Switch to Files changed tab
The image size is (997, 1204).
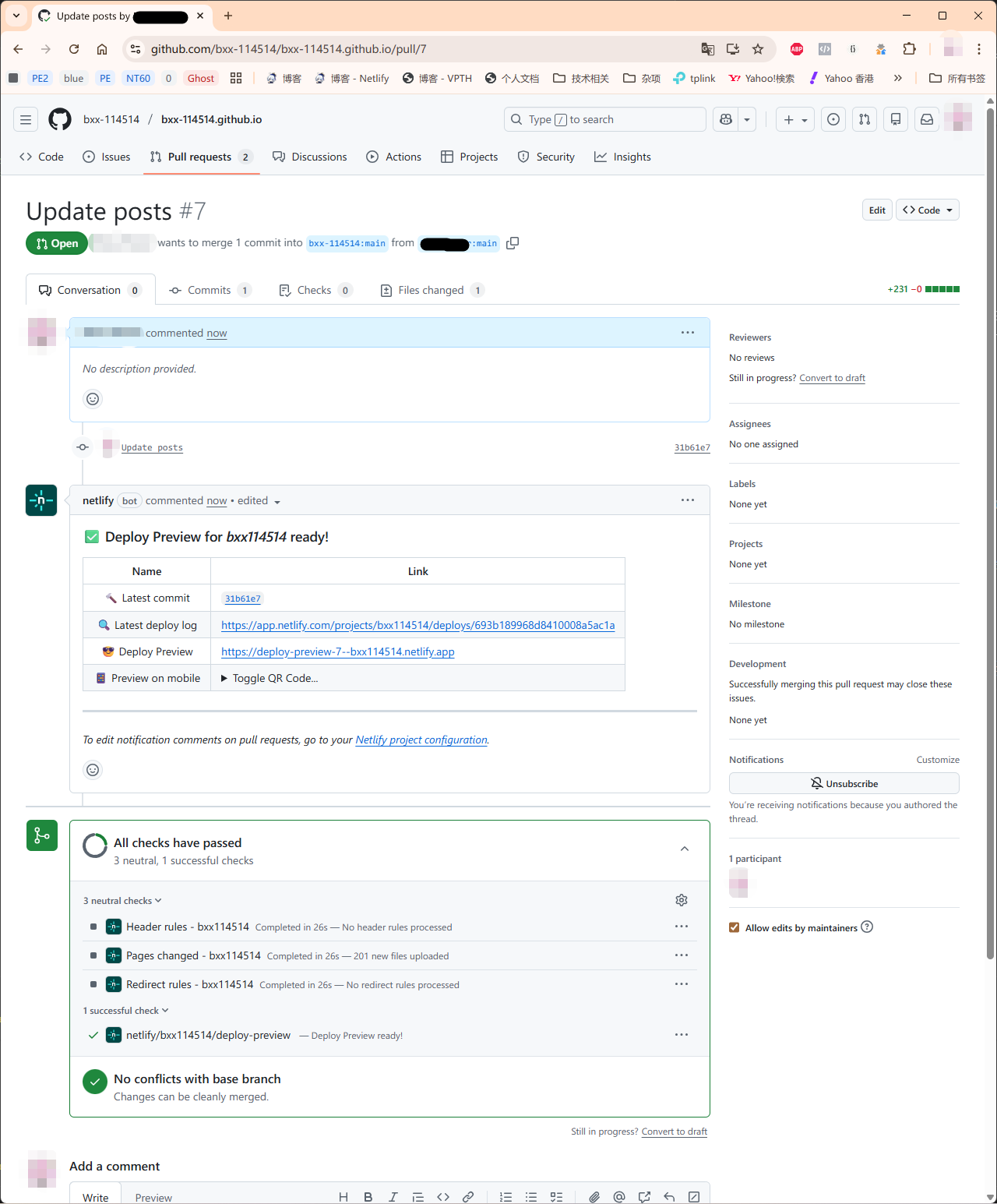pyautogui.click(x=432, y=290)
